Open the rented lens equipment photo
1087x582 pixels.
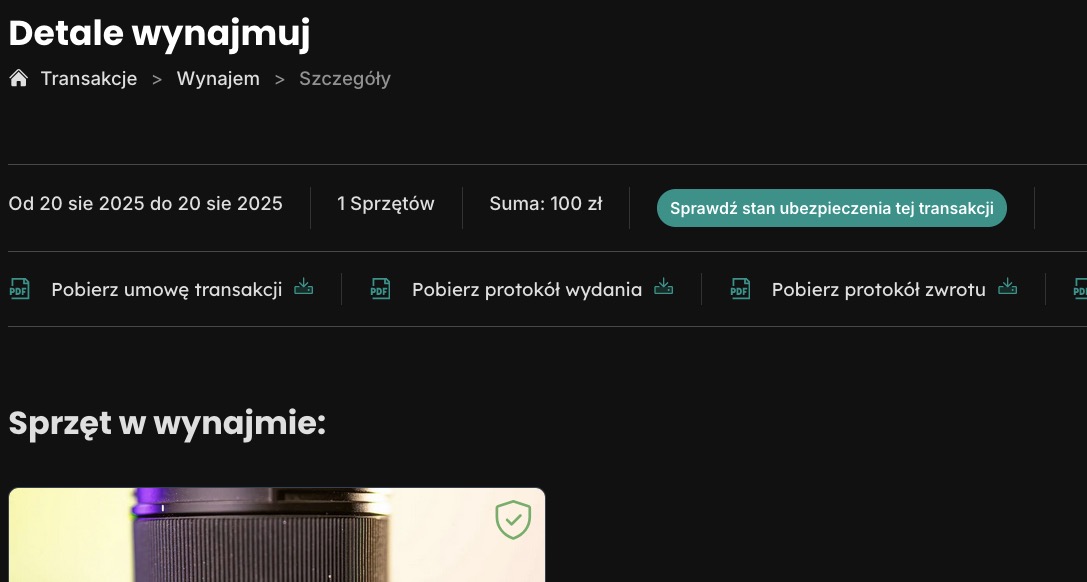click(276, 540)
